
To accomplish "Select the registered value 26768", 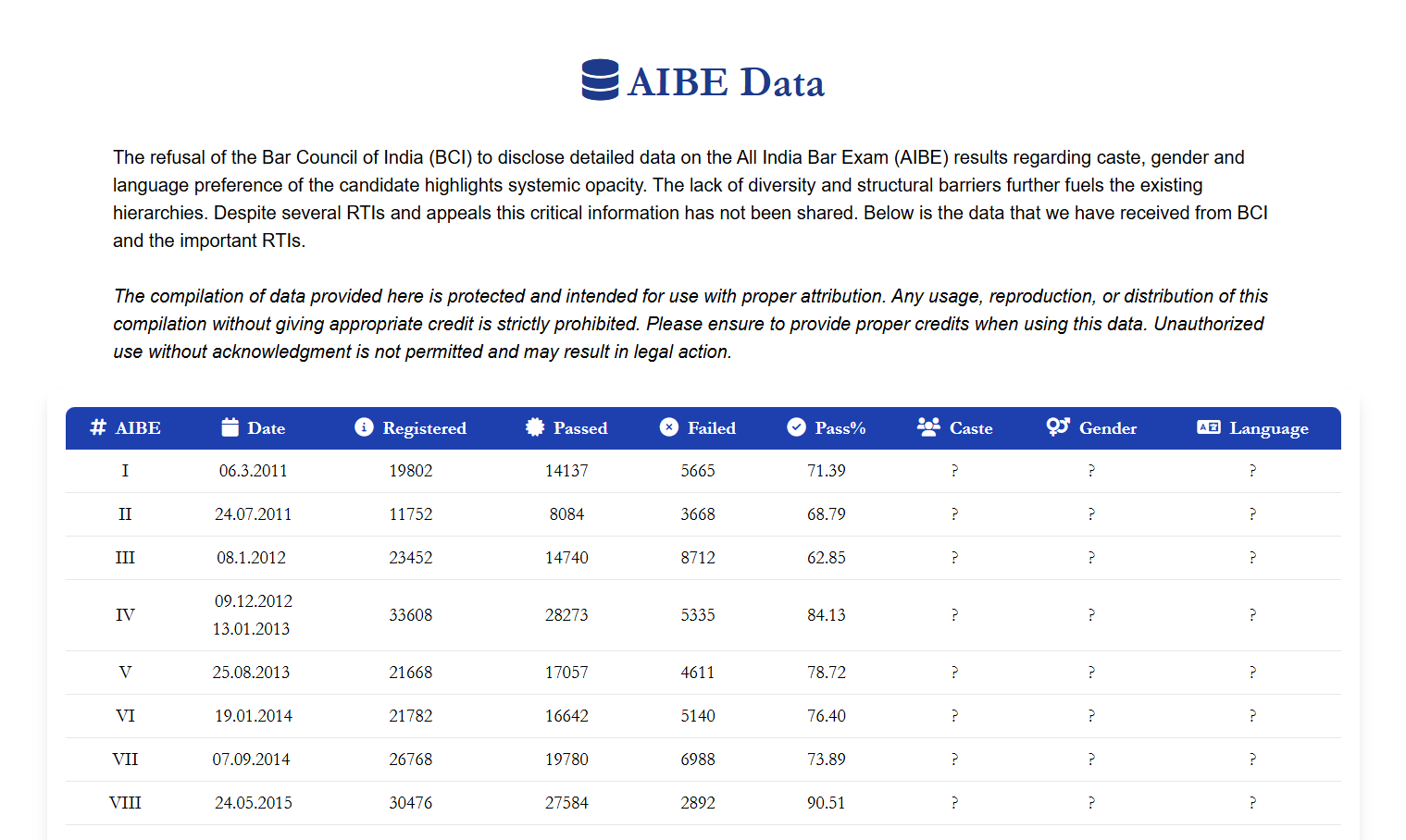I will pos(411,760).
